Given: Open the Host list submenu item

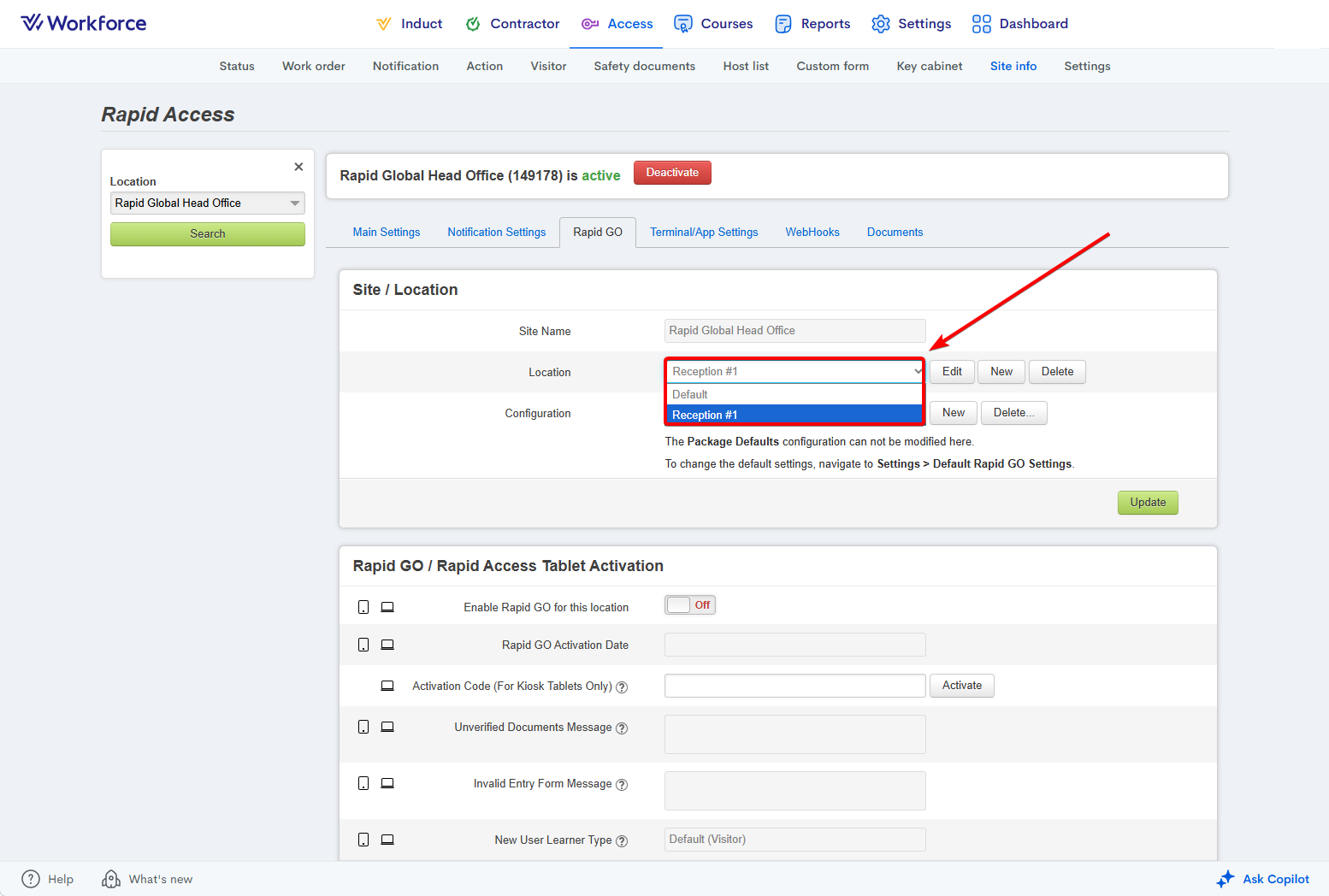Looking at the screenshot, I should (x=746, y=66).
